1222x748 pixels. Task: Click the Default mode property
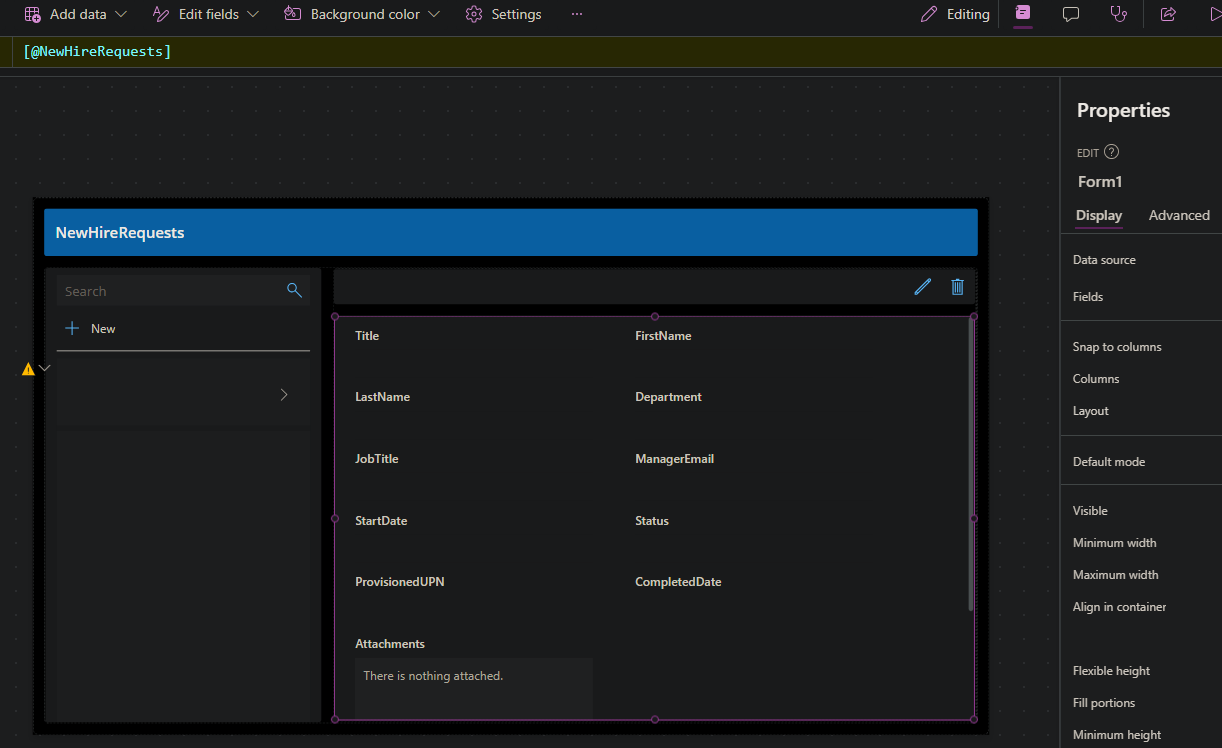[x=1109, y=462]
